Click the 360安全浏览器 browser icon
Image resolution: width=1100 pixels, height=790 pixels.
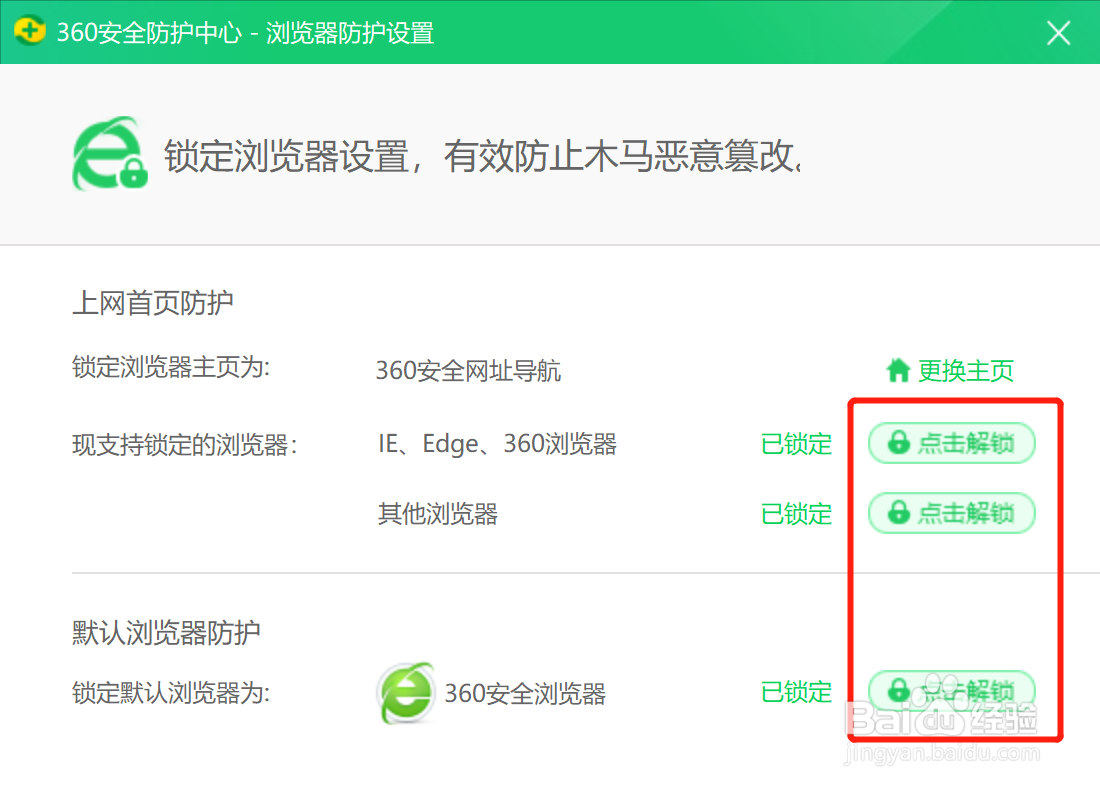(x=405, y=692)
